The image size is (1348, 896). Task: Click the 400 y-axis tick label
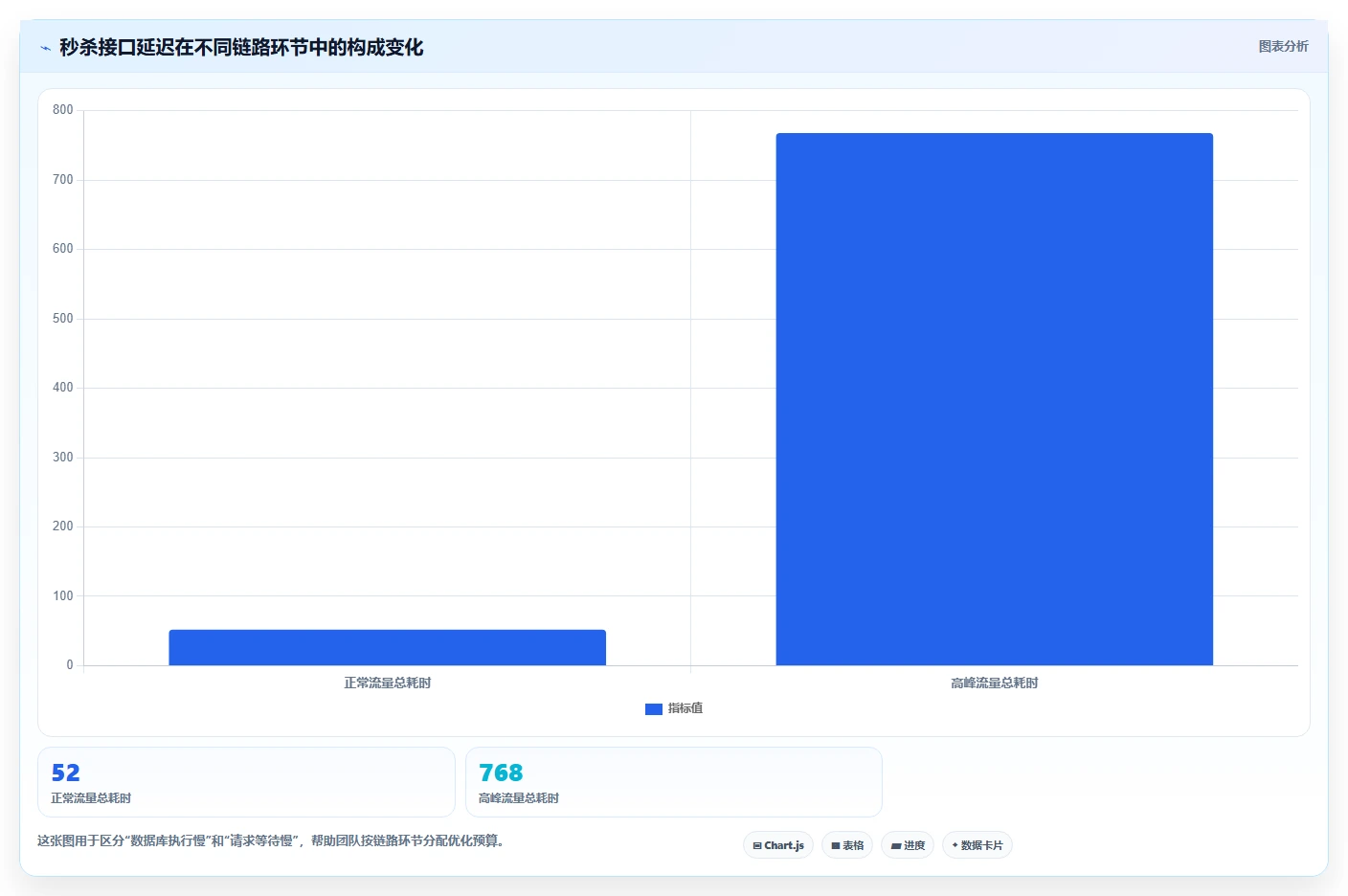click(63, 388)
